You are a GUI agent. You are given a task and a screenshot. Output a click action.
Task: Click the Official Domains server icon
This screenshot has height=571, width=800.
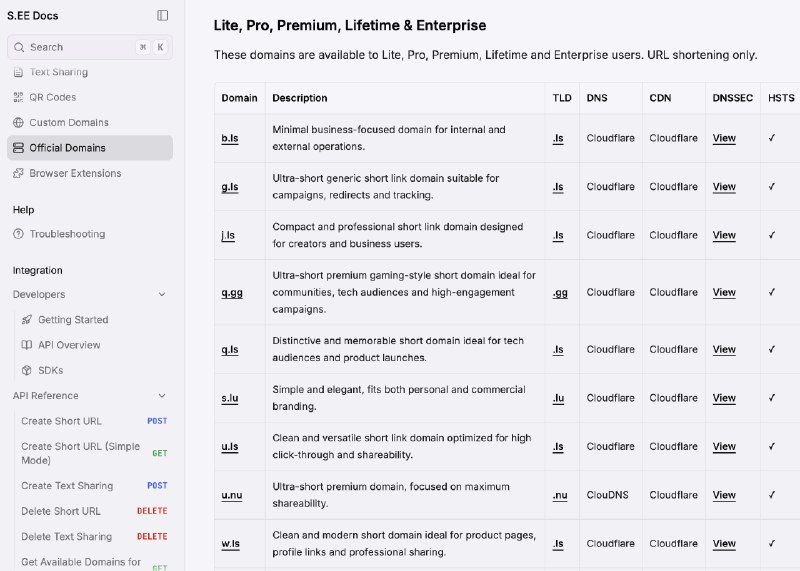click(18, 148)
